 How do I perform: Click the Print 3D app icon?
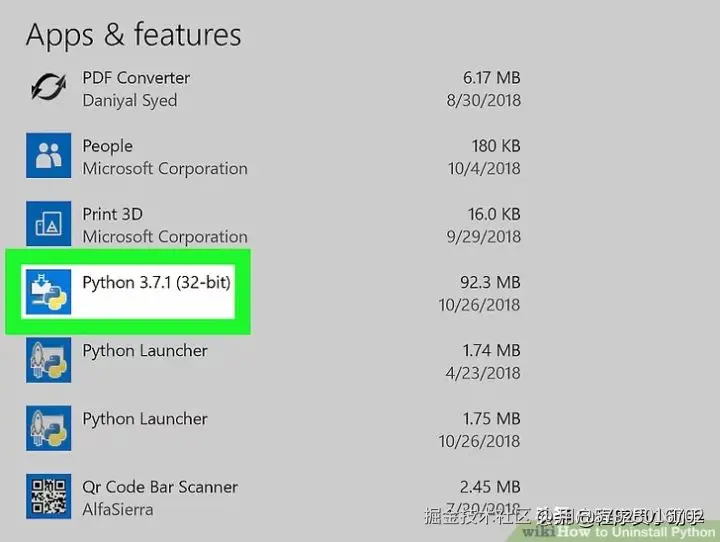48,224
